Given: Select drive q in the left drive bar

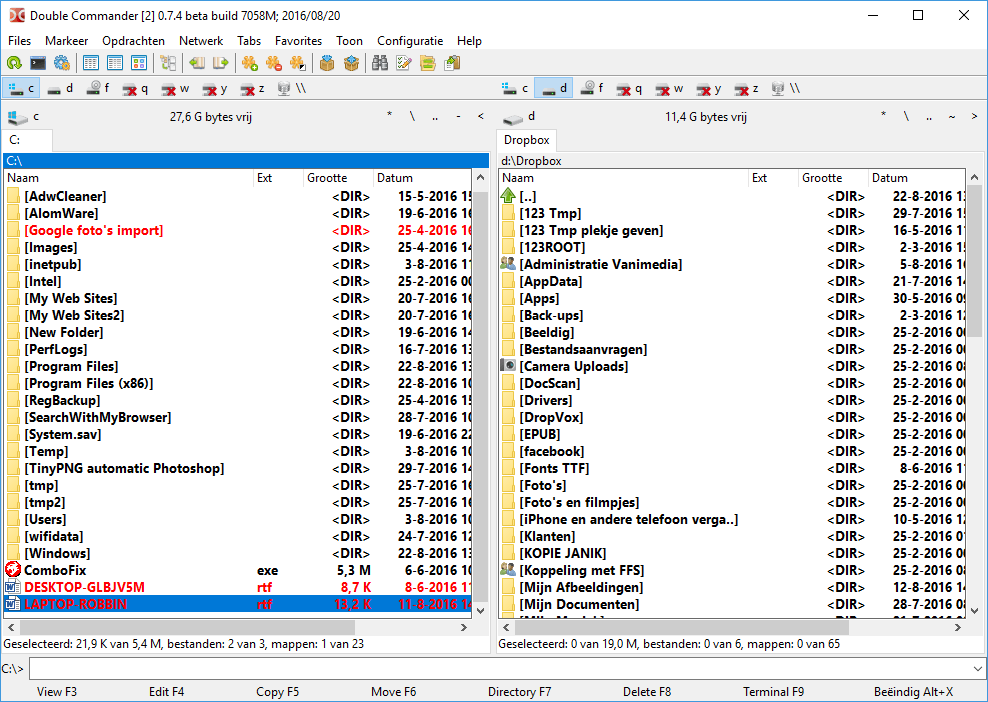Looking at the screenshot, I should 136,88.
